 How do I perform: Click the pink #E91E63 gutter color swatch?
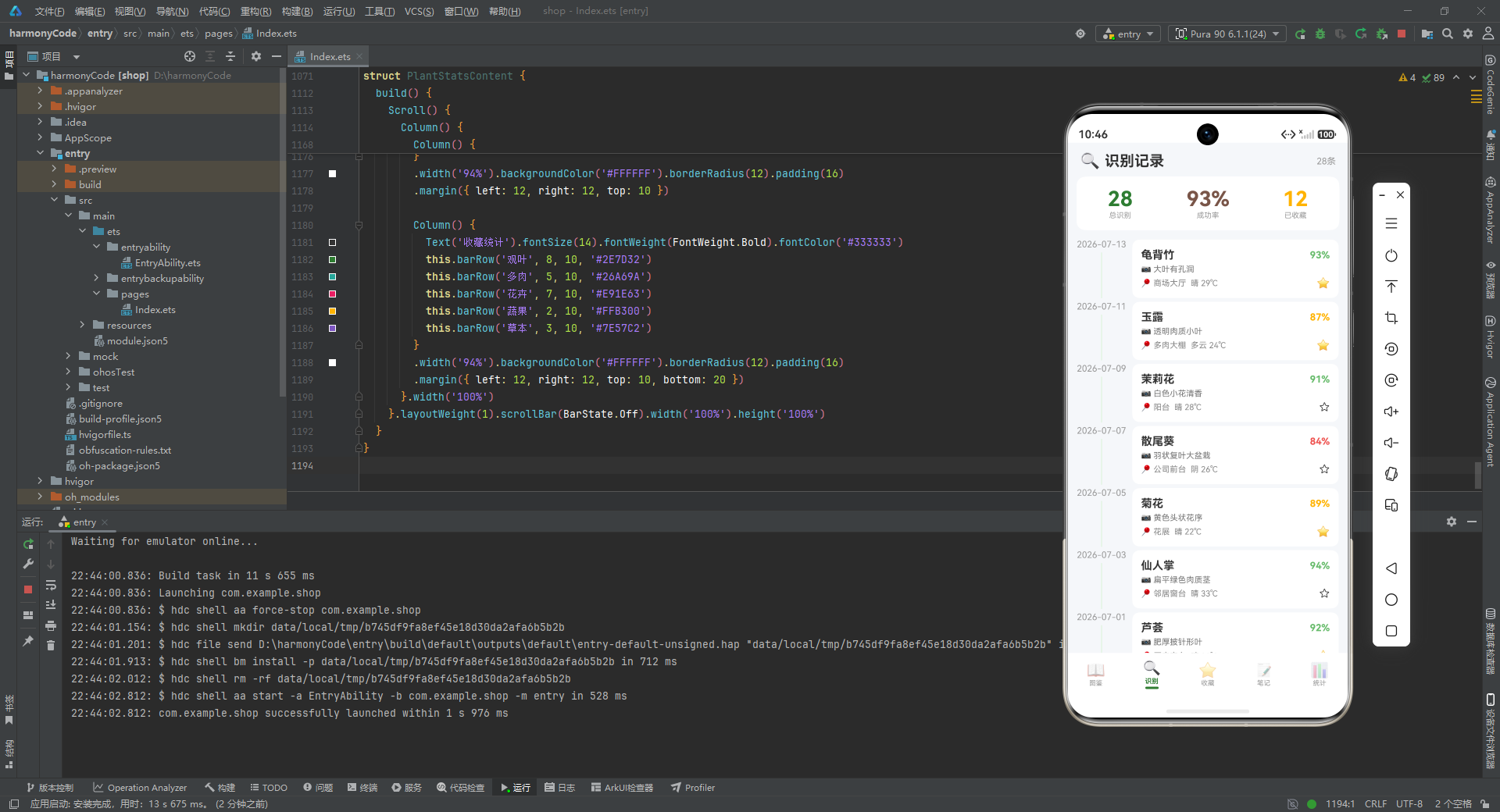[x=332, y=294]
